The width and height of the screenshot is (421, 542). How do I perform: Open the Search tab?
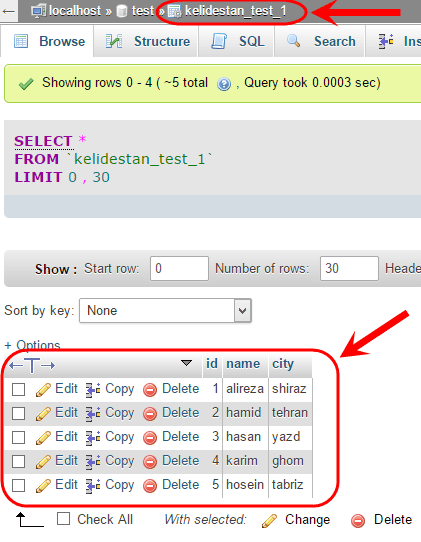click(320, 41)
